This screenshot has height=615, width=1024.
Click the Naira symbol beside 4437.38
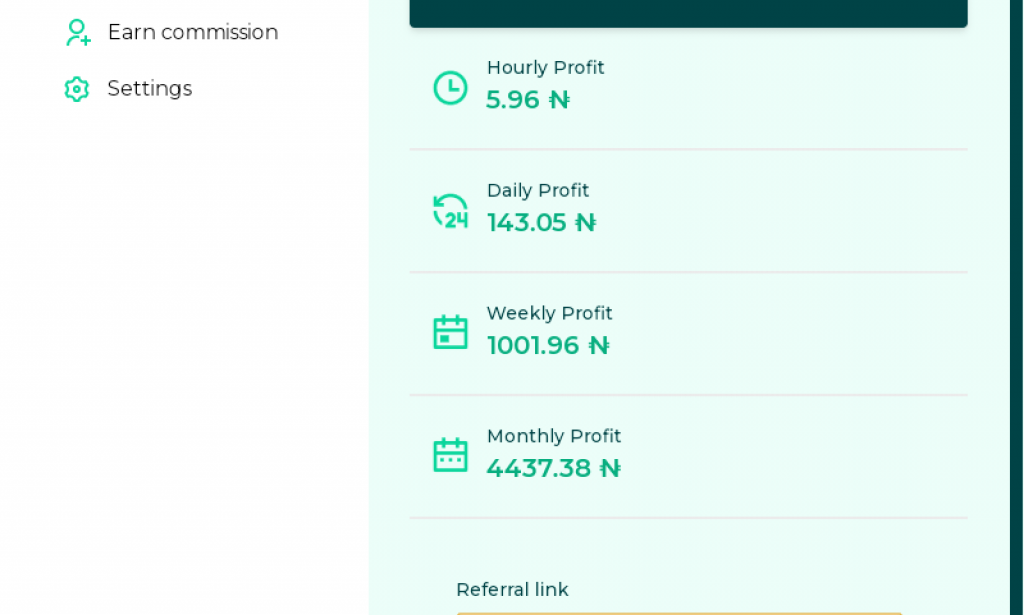[610, 468]
